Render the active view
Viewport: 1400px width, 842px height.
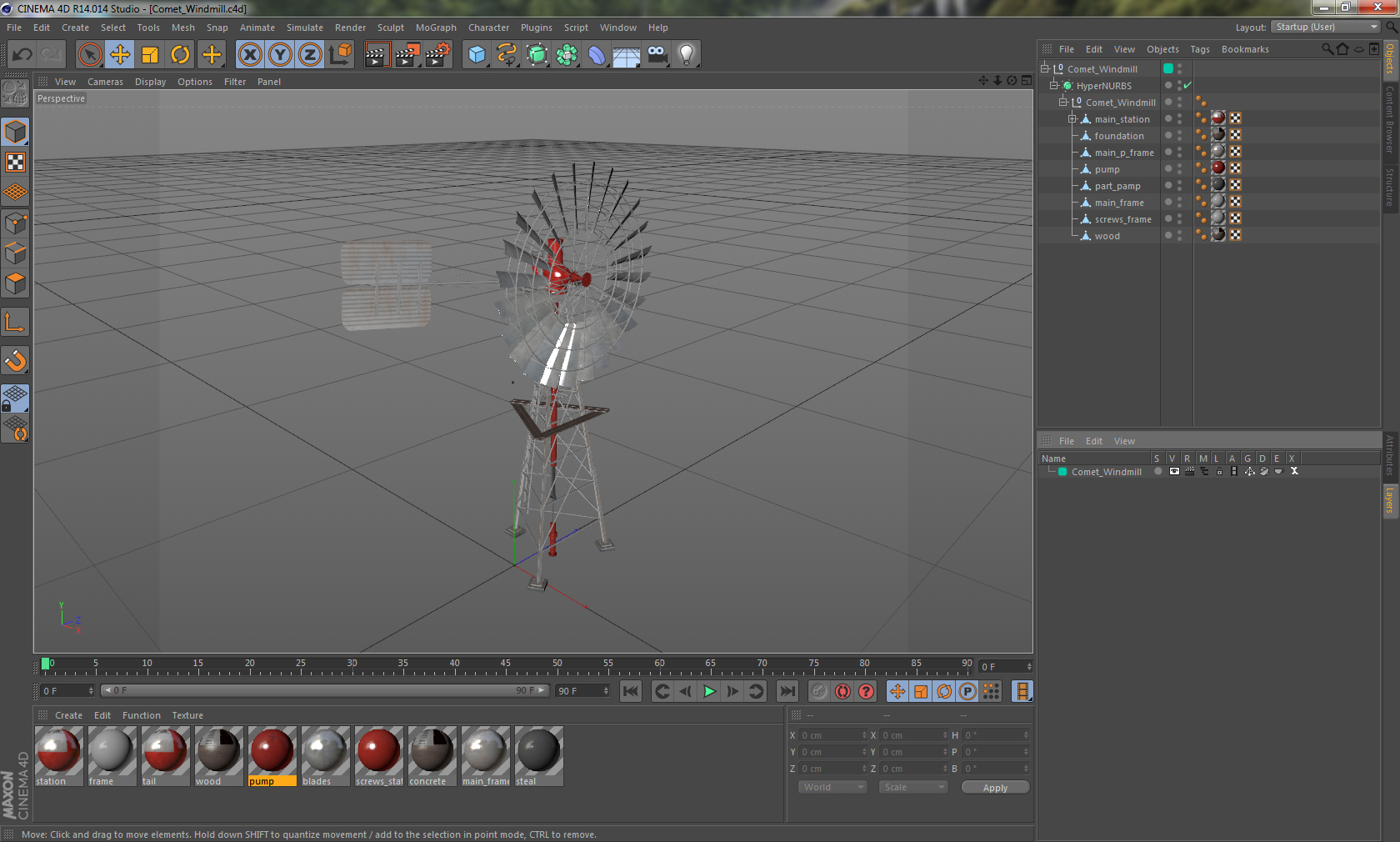coord(377,55)
